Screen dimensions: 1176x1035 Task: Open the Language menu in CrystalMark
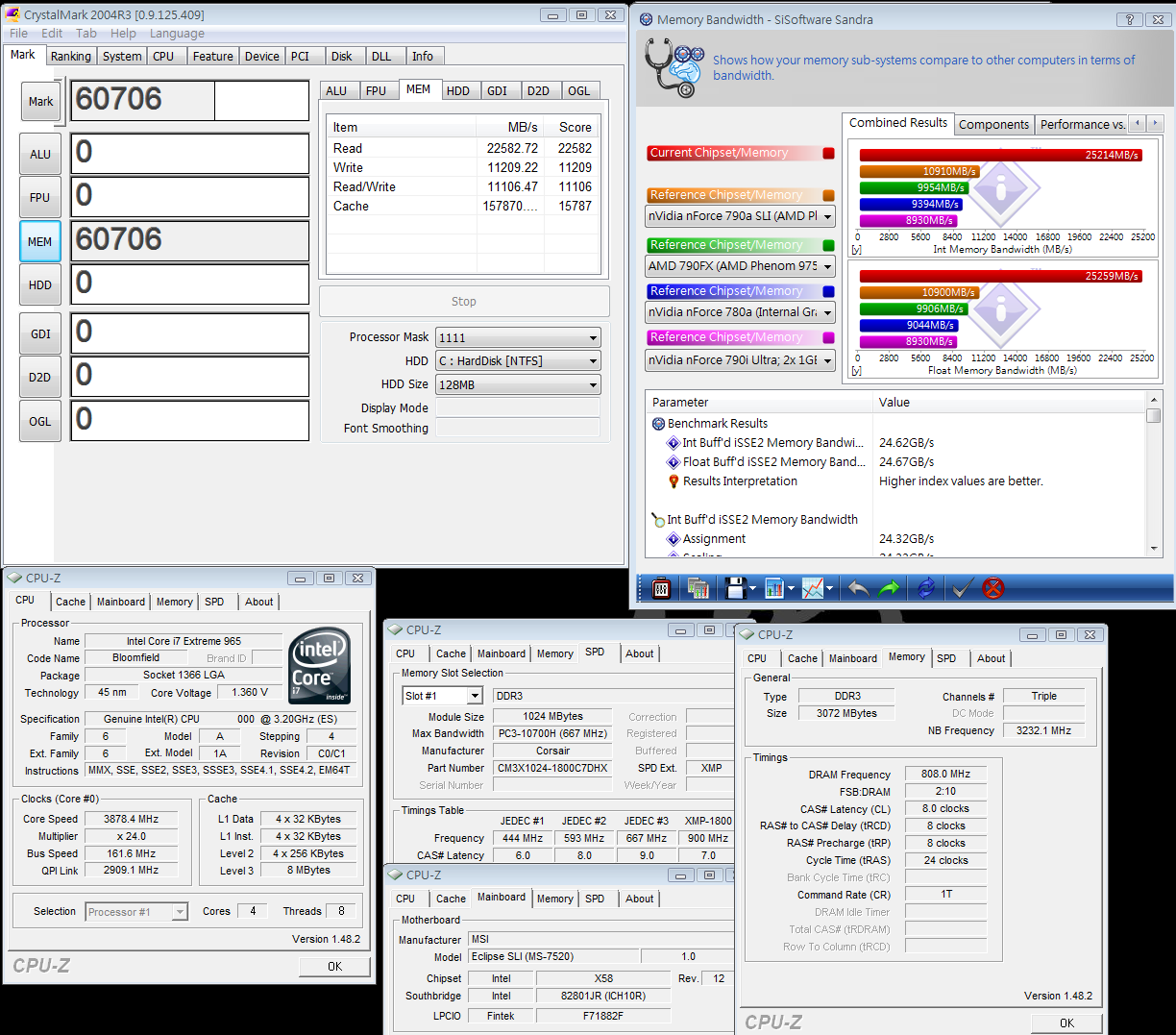pos(177,34)
